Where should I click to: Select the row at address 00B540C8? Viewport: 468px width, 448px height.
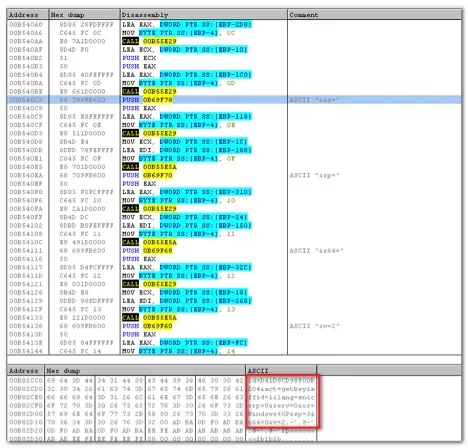coord(234,108)
